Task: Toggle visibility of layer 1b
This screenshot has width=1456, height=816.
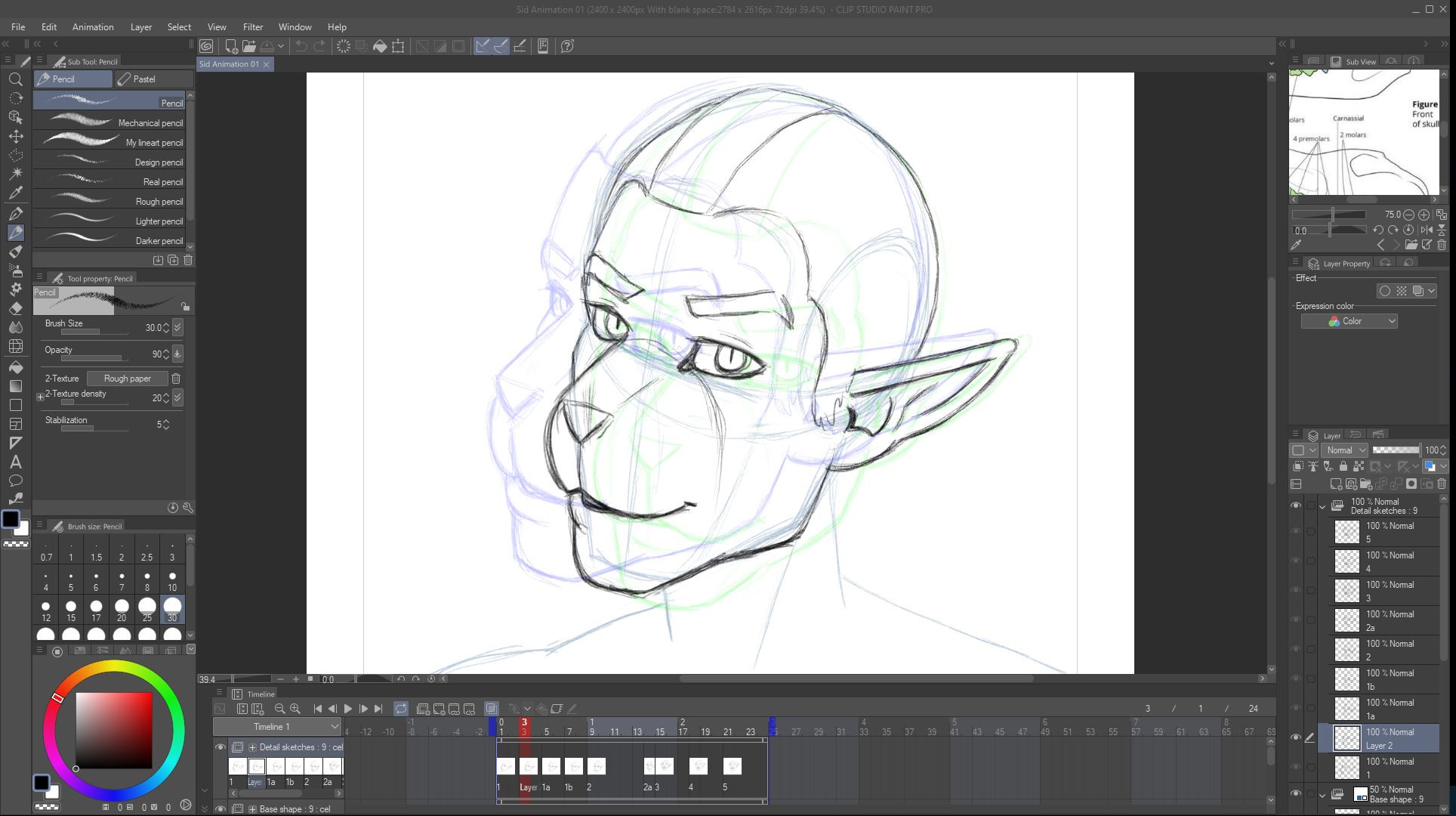Action: 1296,679
